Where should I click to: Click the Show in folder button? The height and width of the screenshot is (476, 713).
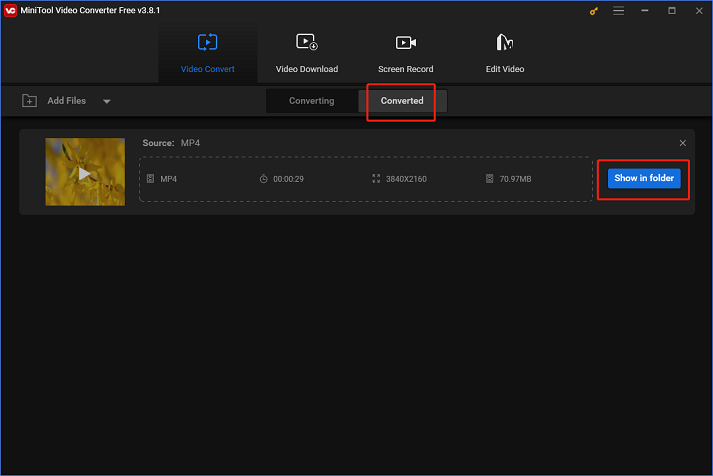tap(644, 178)
